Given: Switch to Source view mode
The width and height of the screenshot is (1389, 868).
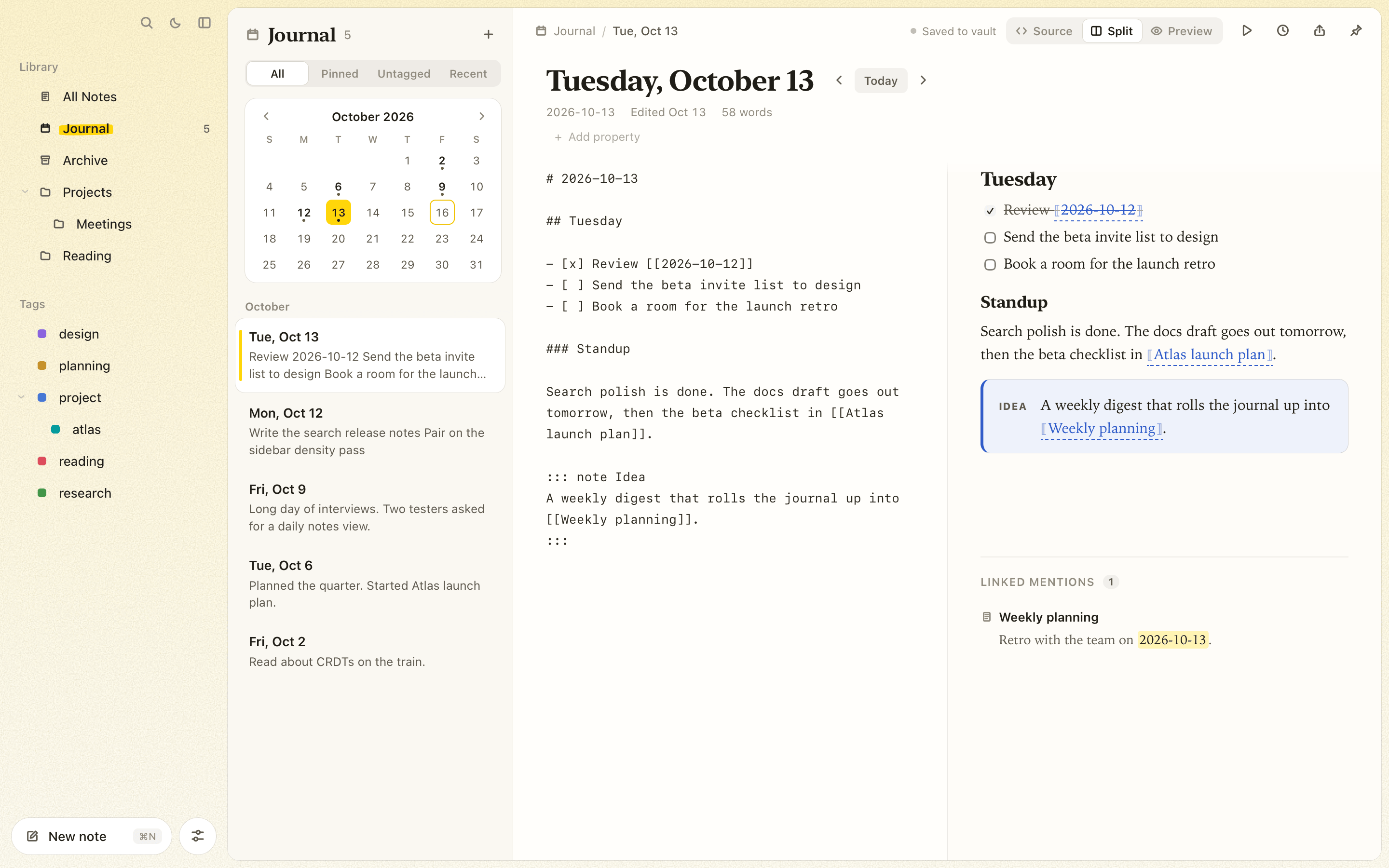Looking at the screenshot, I should point(1044,31).
